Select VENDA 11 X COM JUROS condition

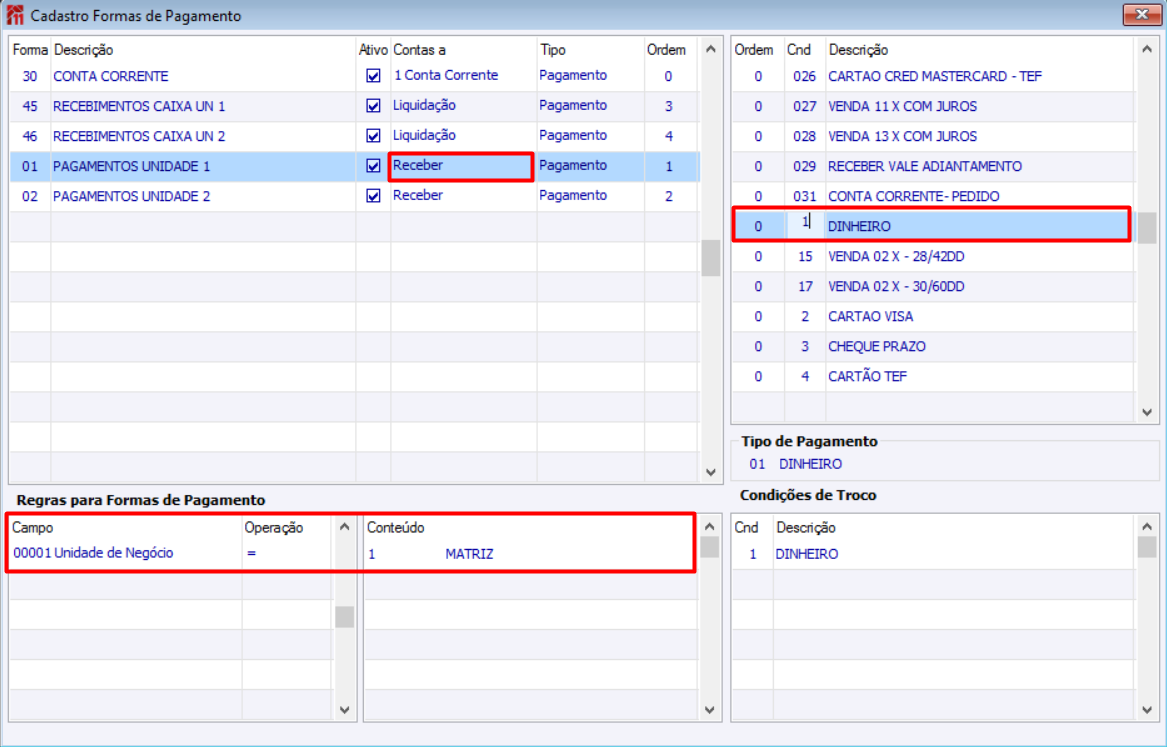(x=902, y=106)
